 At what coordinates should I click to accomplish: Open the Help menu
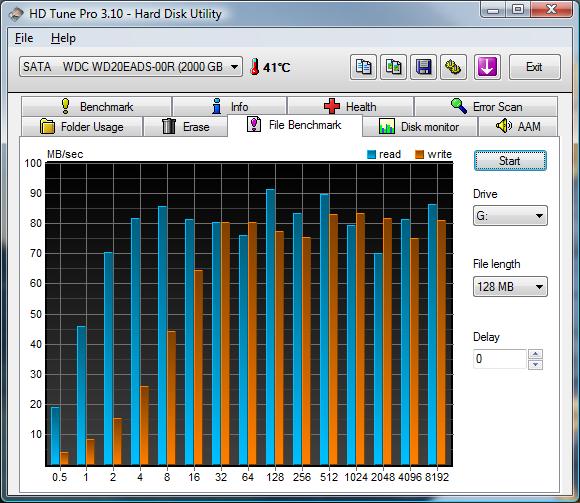[x=63, y=38]
